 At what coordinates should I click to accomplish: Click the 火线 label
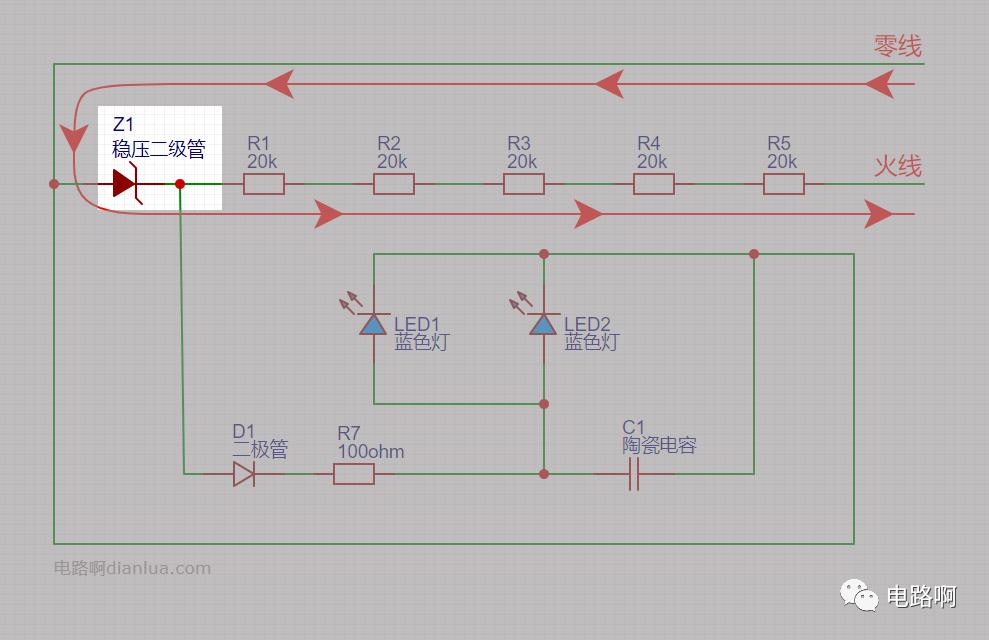[898, 166]
